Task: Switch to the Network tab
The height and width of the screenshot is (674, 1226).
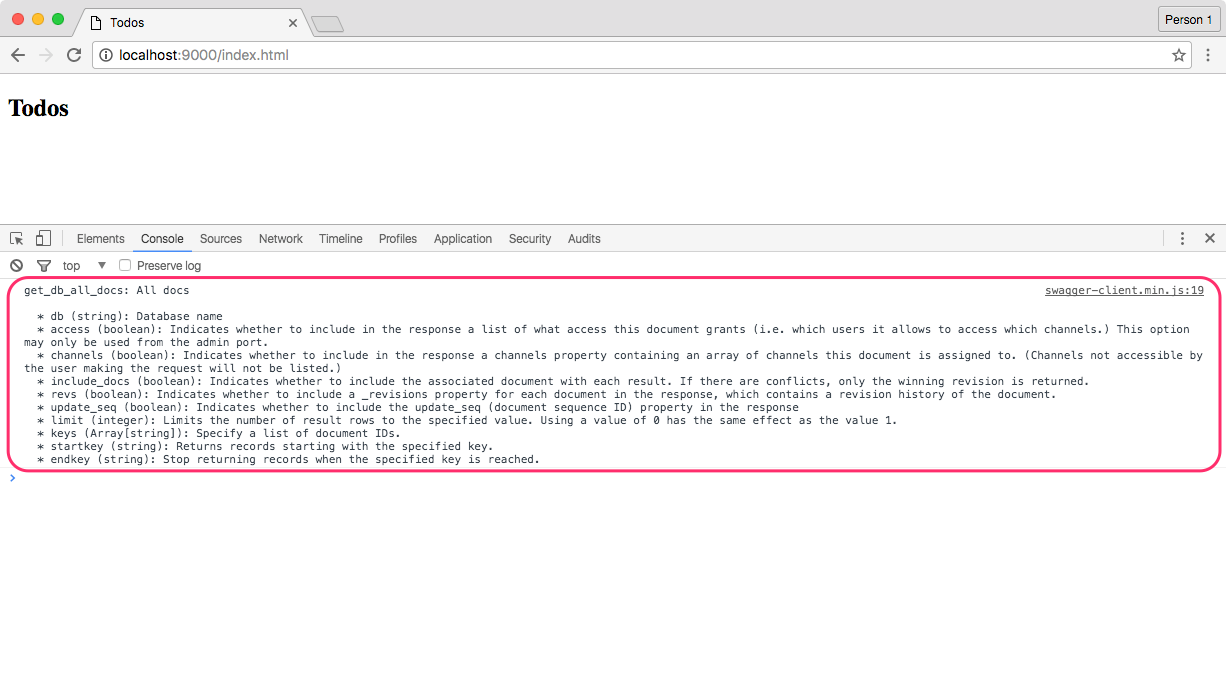Action: [x=280, y=239]
